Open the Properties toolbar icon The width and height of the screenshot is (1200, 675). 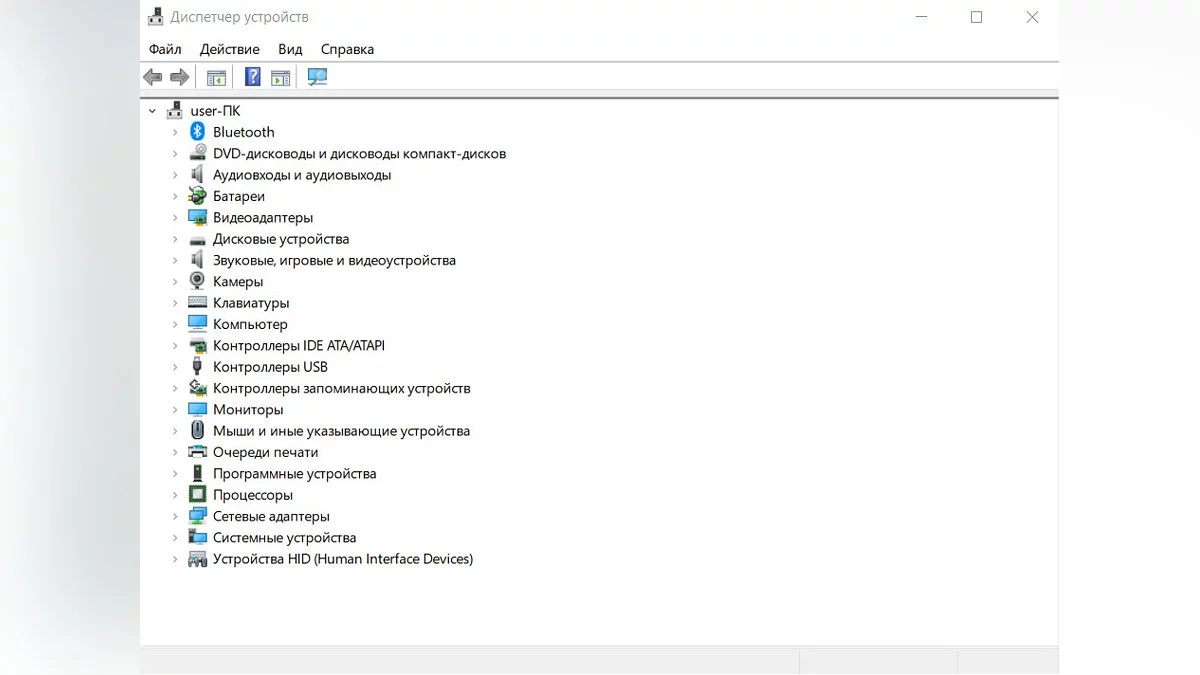pos(216,77)
